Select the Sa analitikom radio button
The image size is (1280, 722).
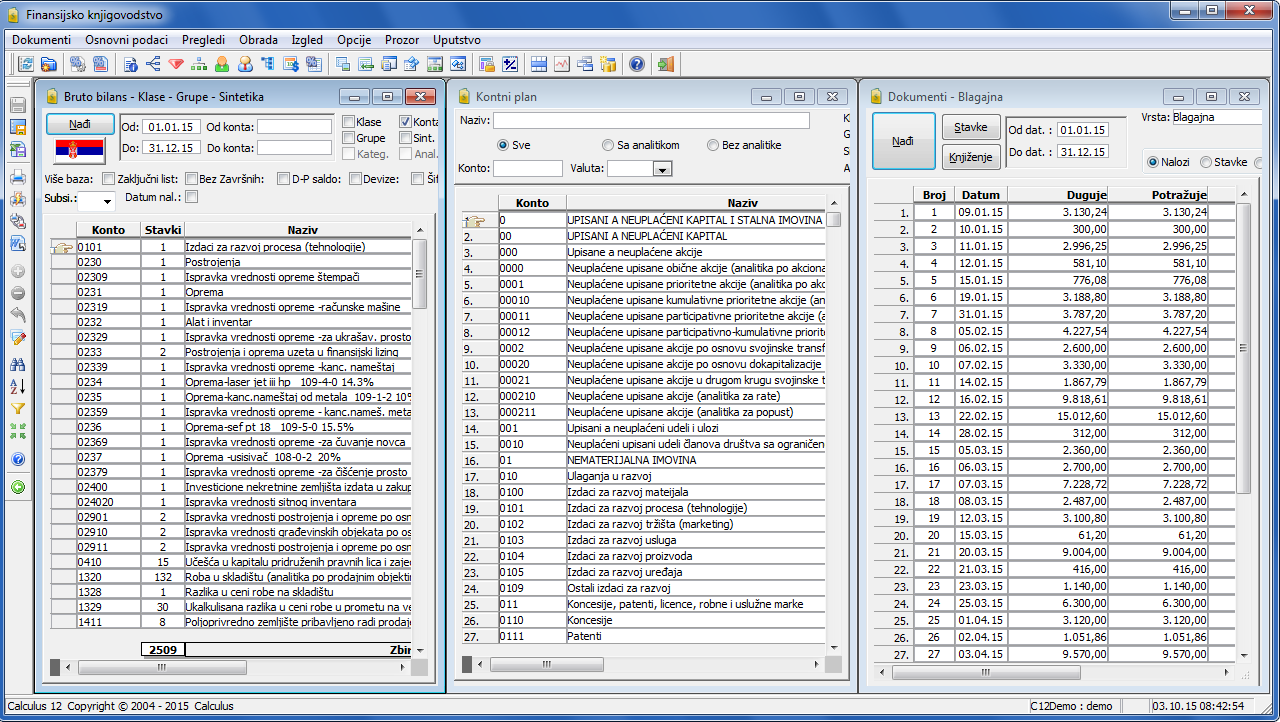(608, 145)
